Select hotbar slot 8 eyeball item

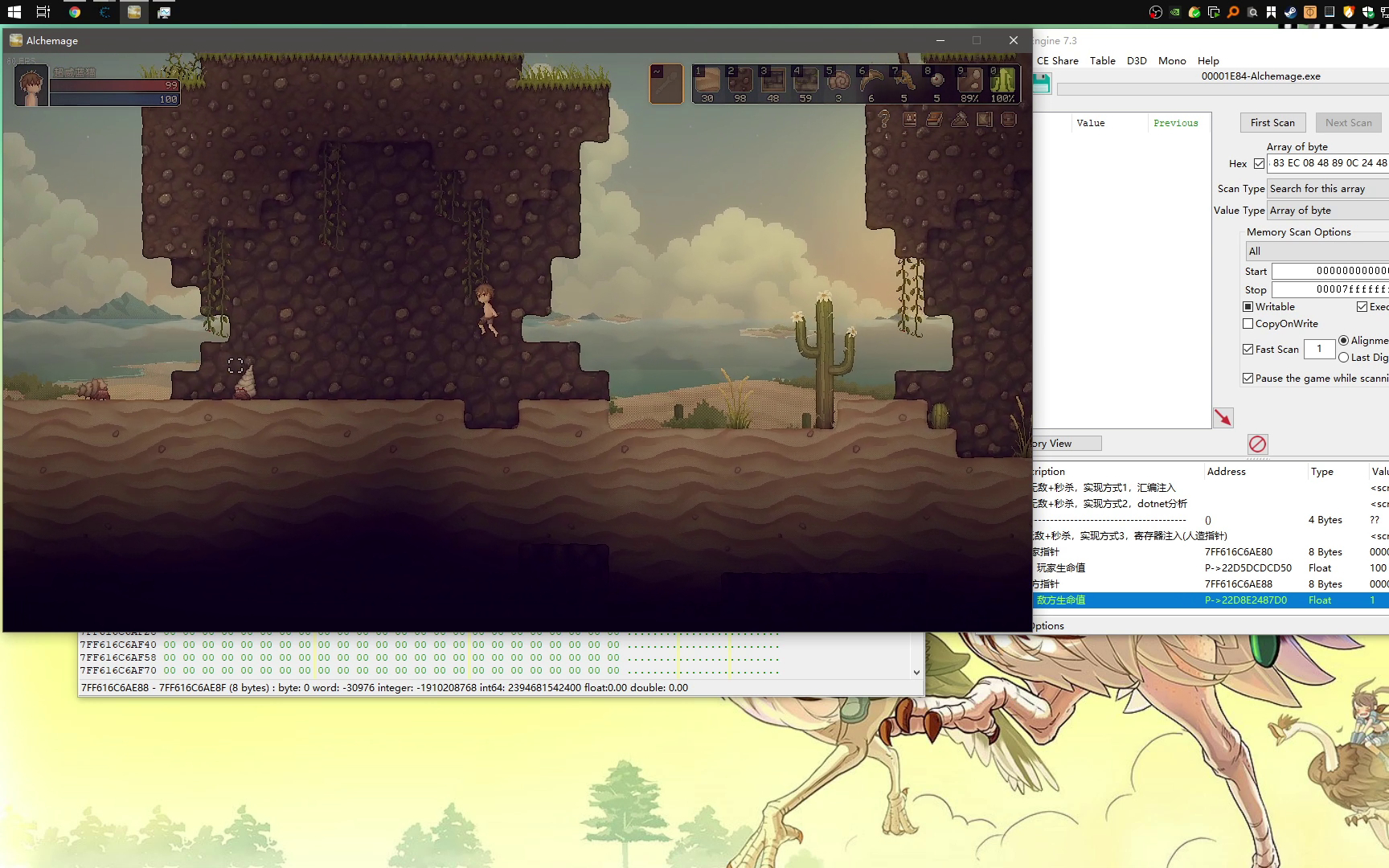937,84
